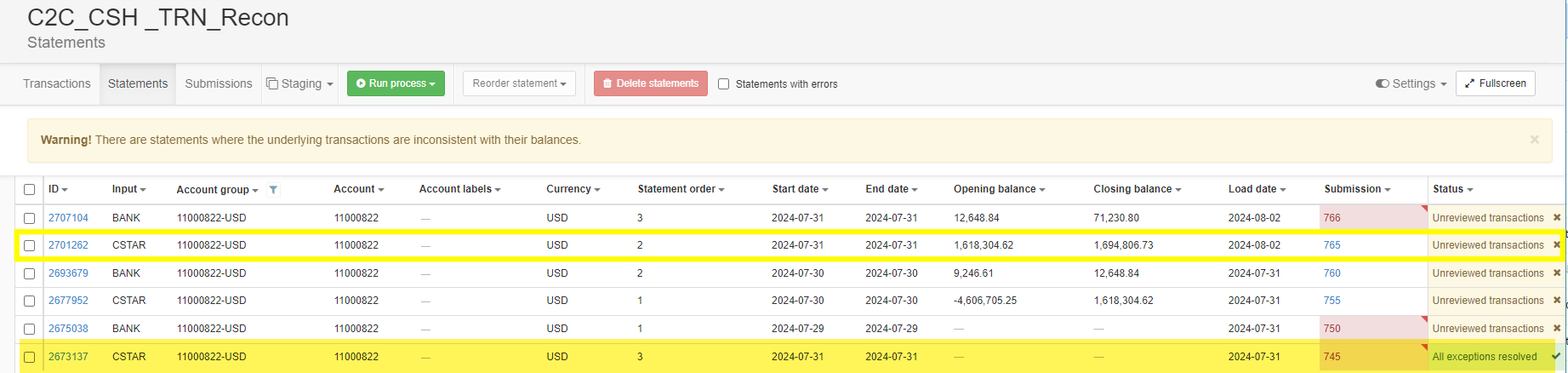Open statement ID link 2677952
This screenshot has width=1568, height=373.
[68, 301]
